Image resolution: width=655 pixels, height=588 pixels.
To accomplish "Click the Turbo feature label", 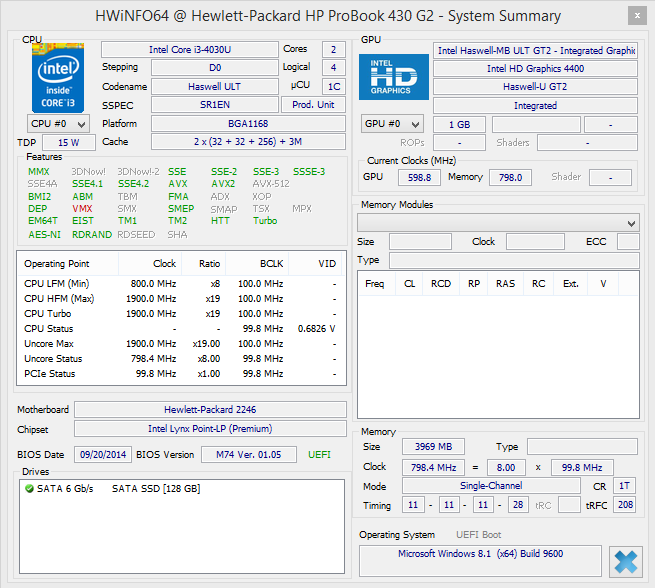I will click(265, 220).
